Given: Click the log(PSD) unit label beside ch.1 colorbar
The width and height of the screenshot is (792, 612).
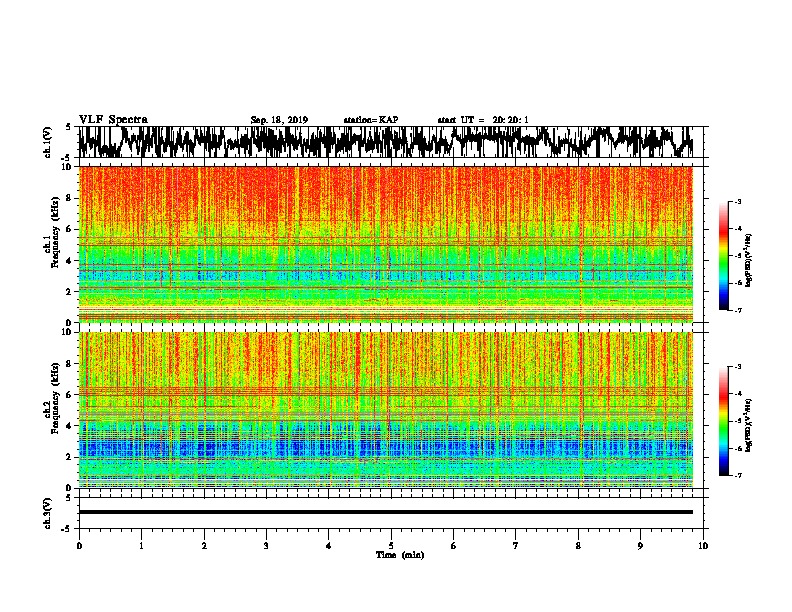Looking at the screenshot, I should (749, 260).
